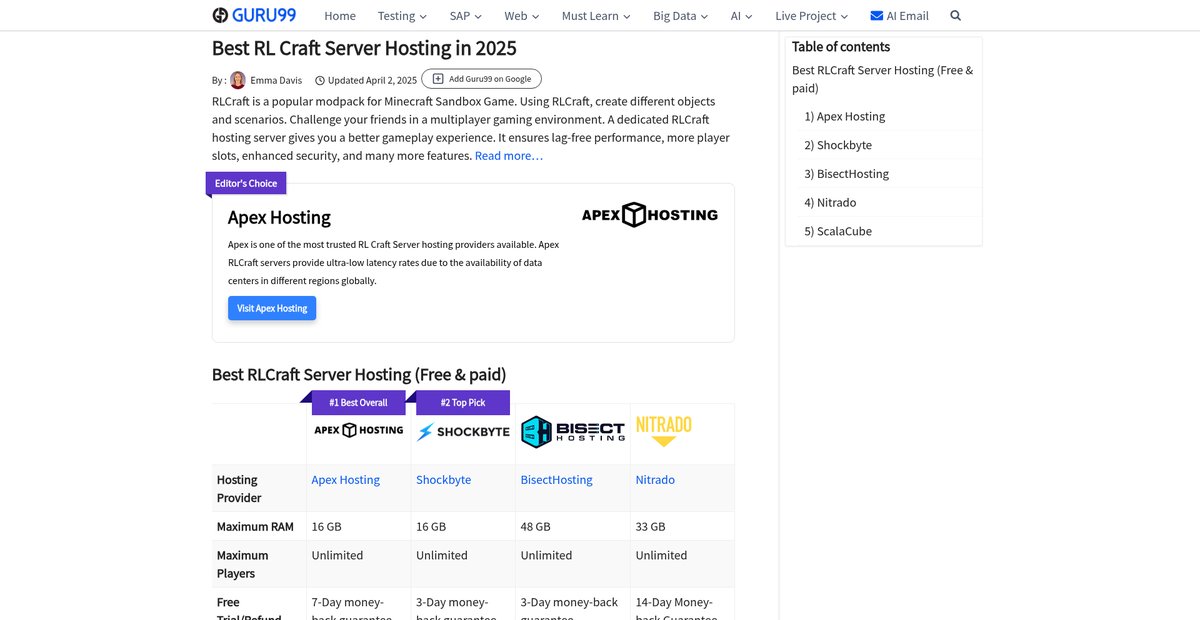Click the Shockbyte logo in comparison table
Image resolution: width=1200 pixels, height=620 pixels.
pyautogui.click(x=463, y=432)
